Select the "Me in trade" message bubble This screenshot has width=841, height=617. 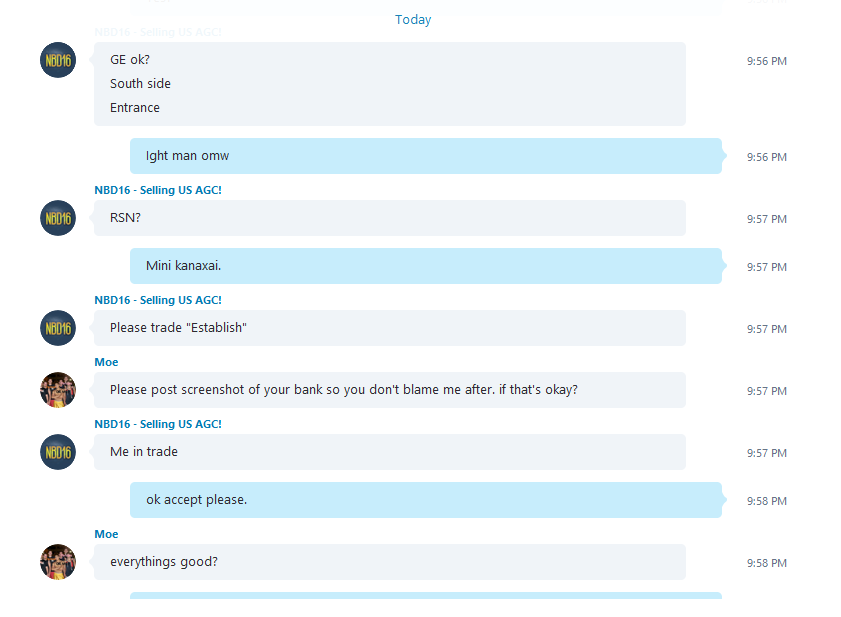click(390, 452)
